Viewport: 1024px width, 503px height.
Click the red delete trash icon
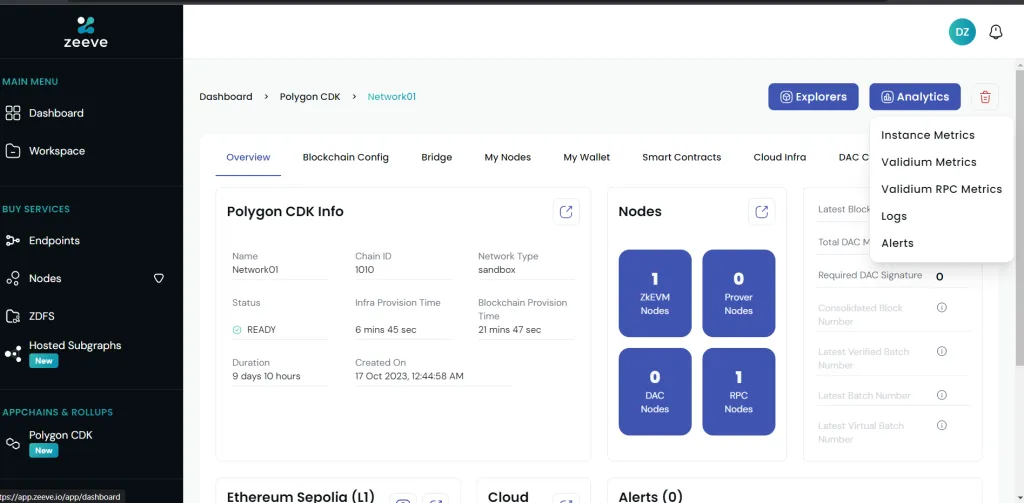(x=985, y=97)
